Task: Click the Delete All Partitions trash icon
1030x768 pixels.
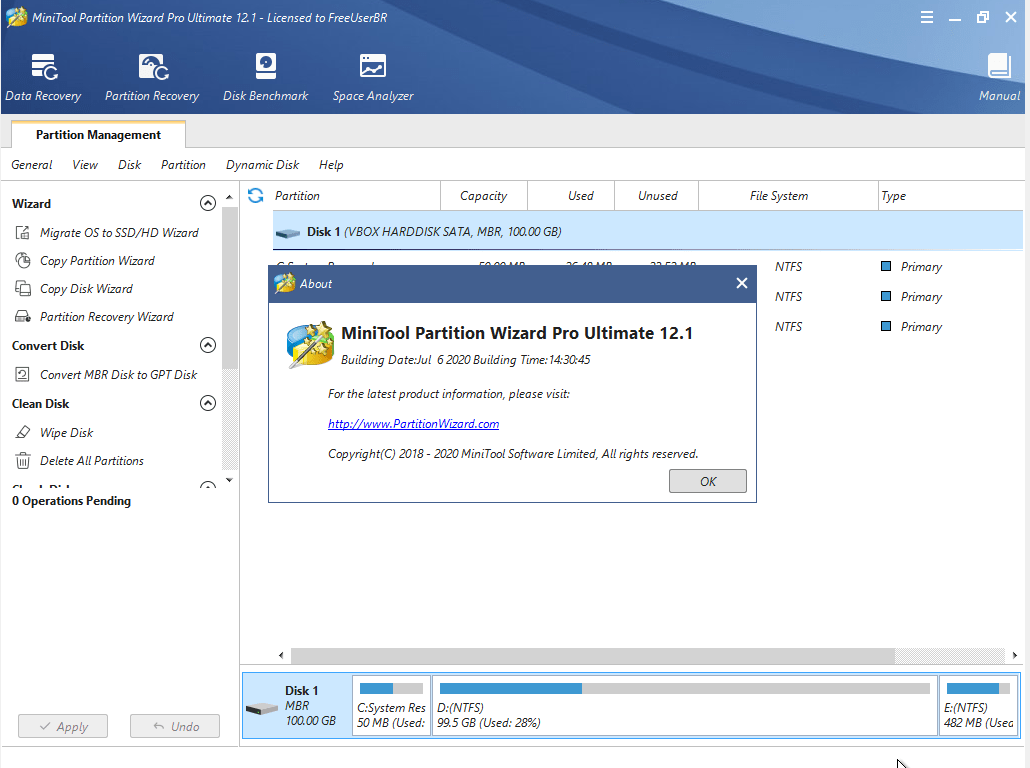Action: pyautogui.click(x=22, y=461)
